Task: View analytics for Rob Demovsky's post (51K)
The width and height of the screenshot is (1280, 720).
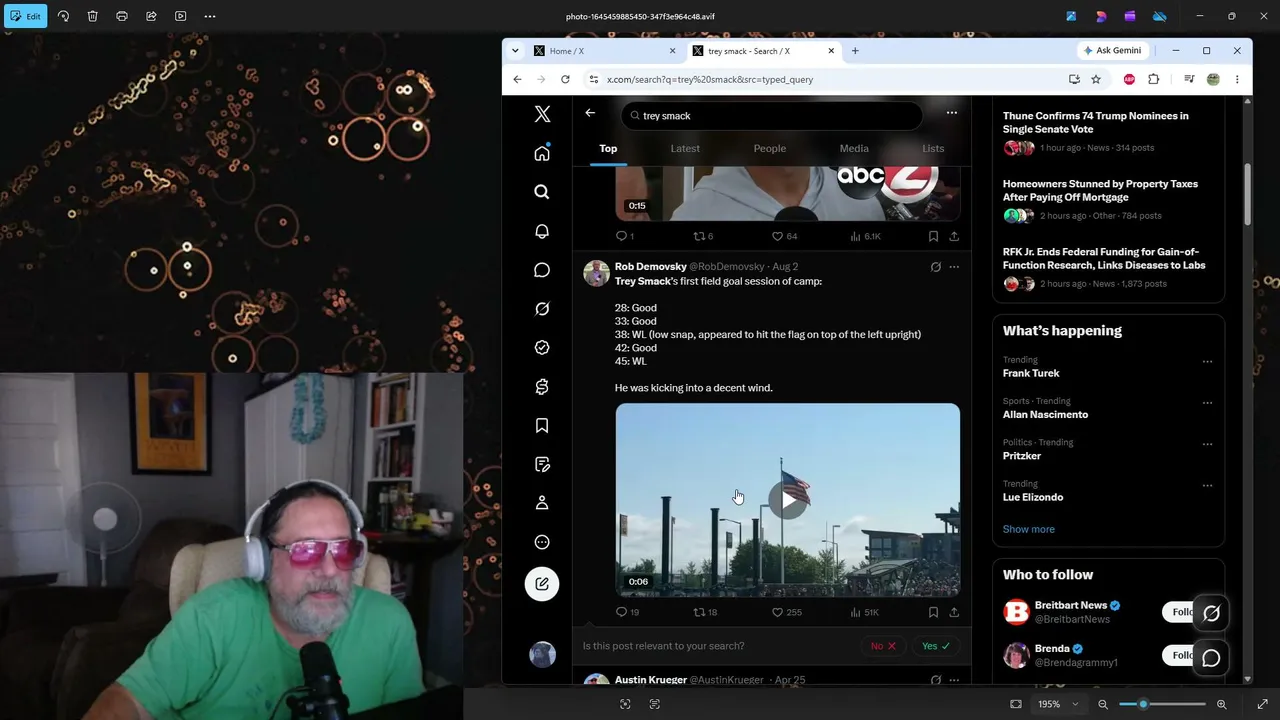Action: coord(864,612)
